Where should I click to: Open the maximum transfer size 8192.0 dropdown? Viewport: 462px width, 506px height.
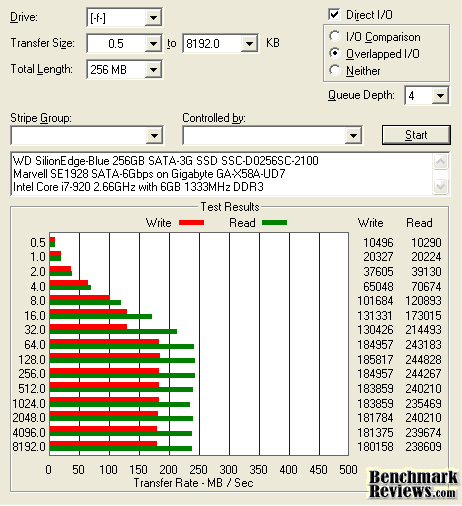(x=249, y=44)
